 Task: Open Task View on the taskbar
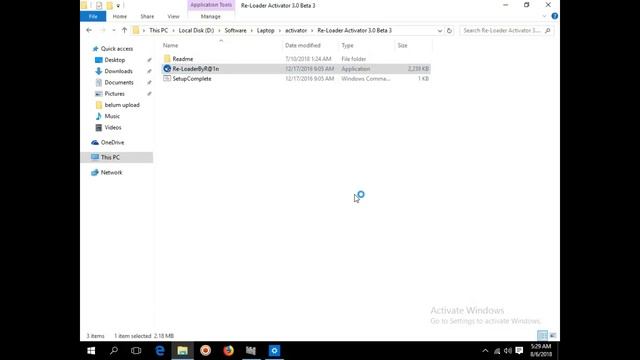click(x=136, y=351)
